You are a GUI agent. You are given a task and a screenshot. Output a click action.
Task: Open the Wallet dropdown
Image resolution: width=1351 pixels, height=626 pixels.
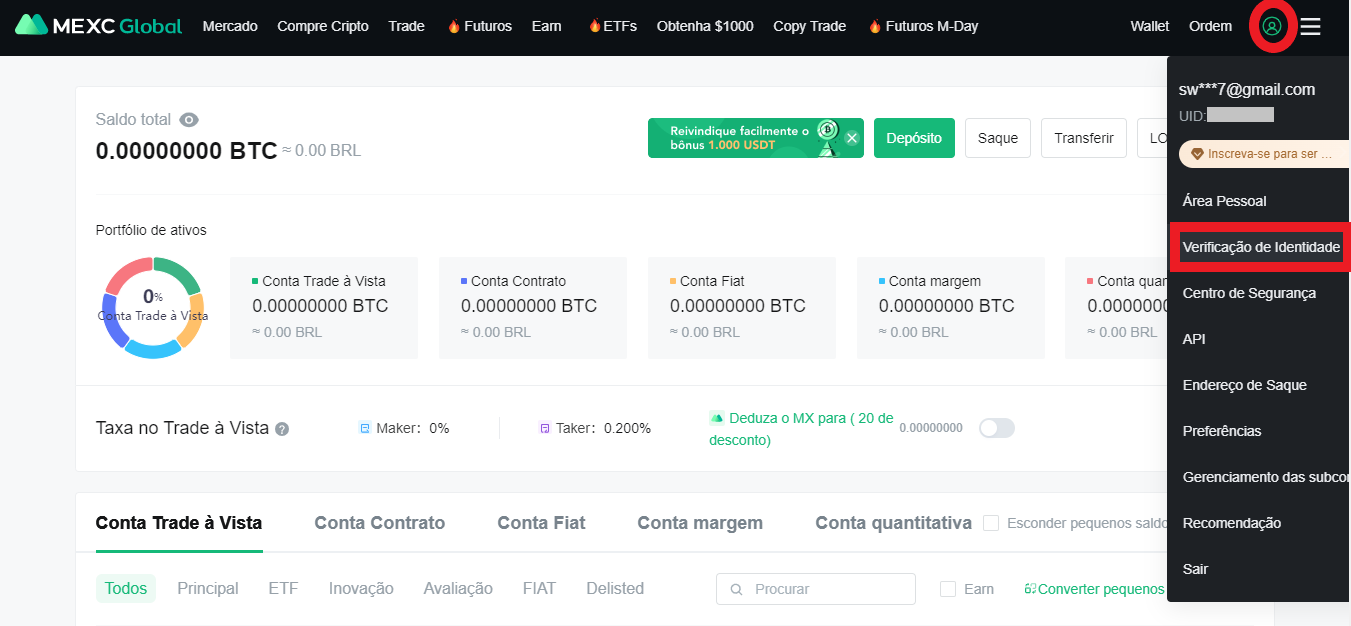tap(1149, 26)
